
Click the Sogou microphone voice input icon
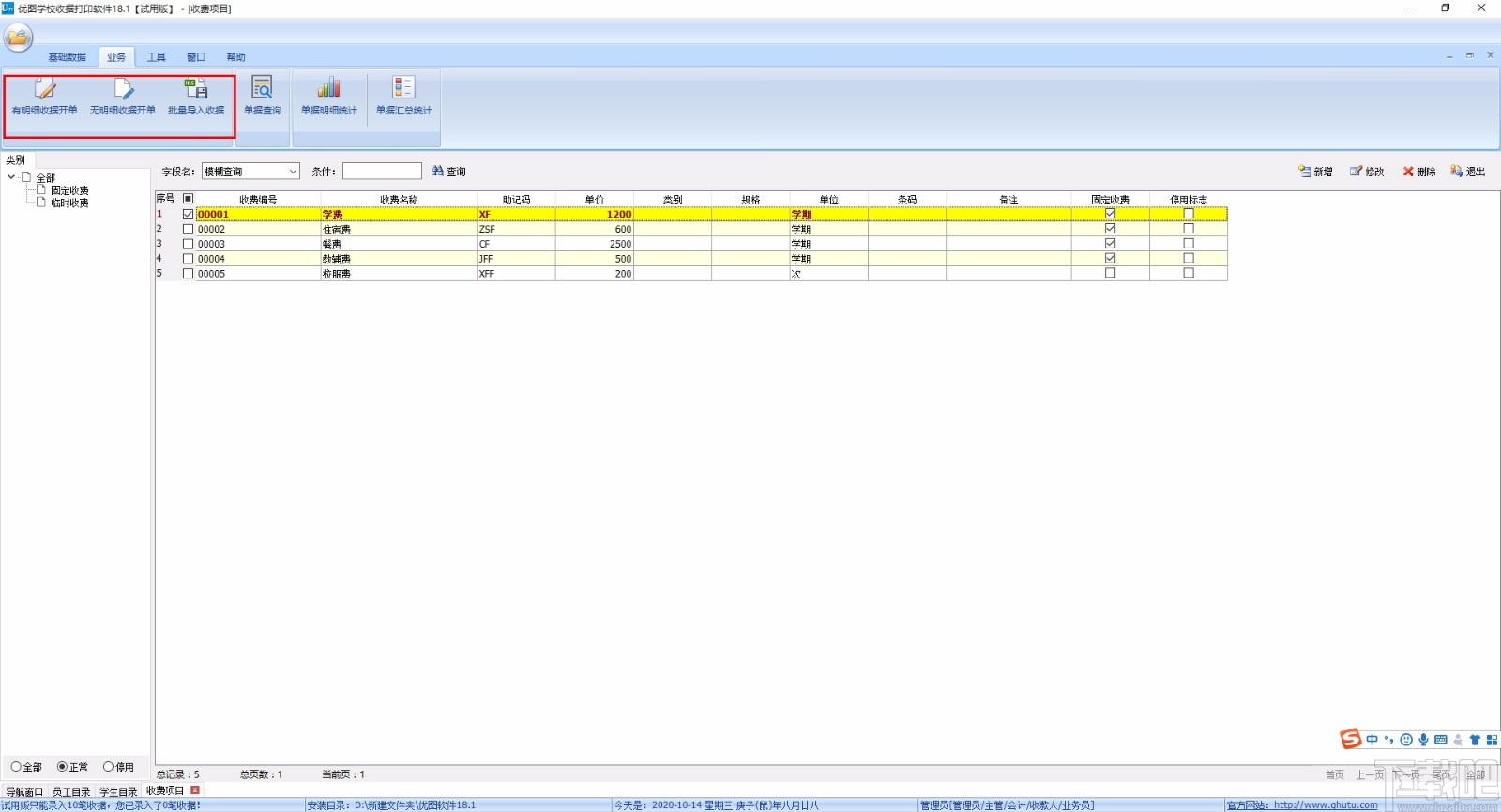[x=1423, y=740]
